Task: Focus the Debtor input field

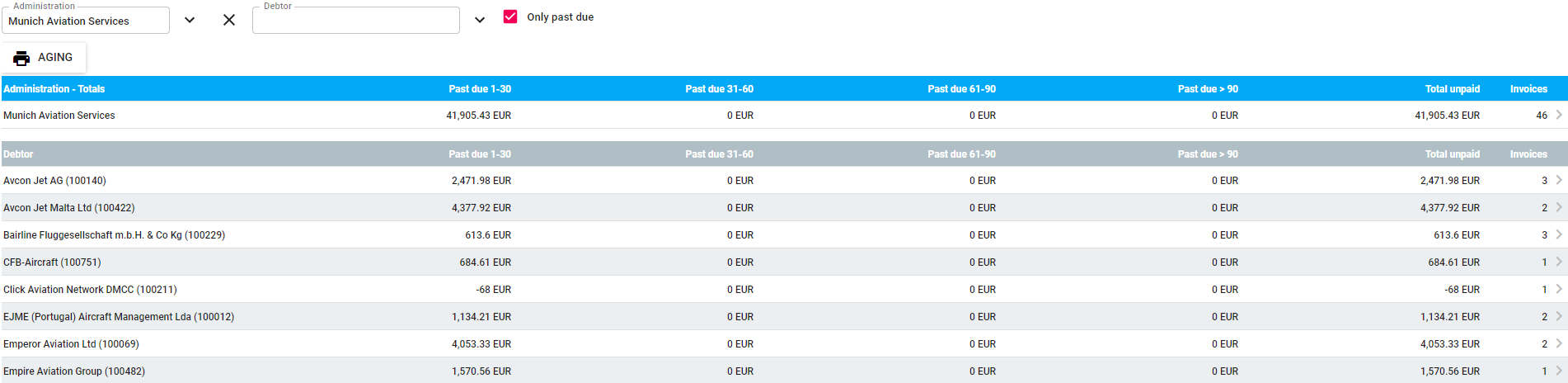Action: (x=356, y=21)
